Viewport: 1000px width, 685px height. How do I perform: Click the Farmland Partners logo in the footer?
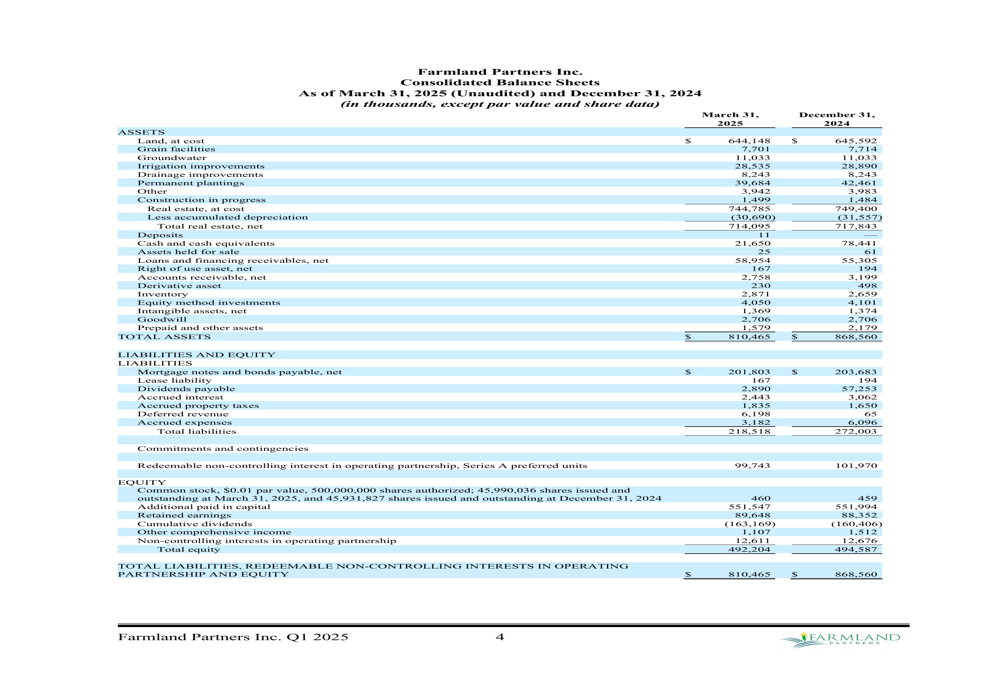[842, 638]
